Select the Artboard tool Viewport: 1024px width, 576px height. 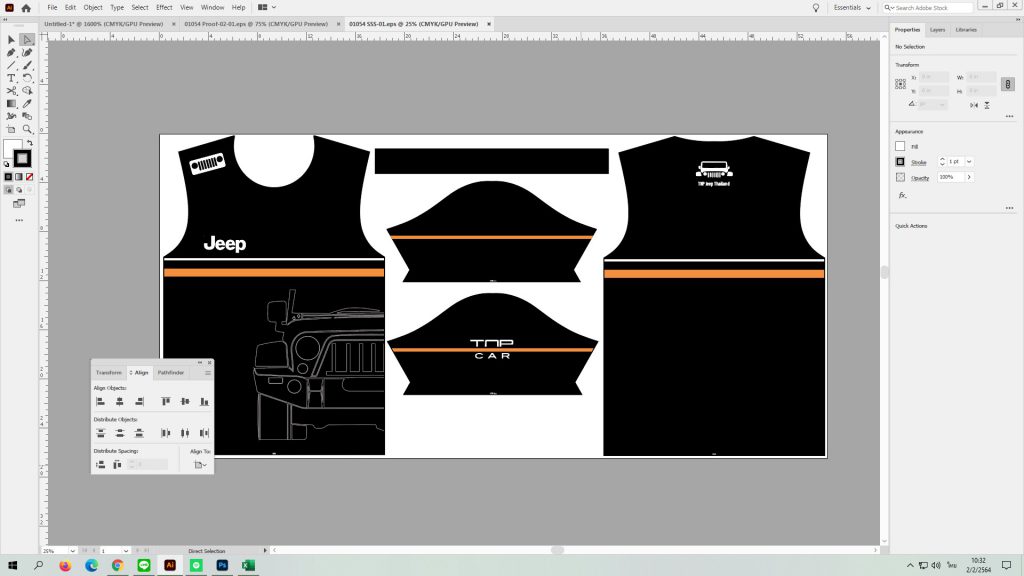11,129
